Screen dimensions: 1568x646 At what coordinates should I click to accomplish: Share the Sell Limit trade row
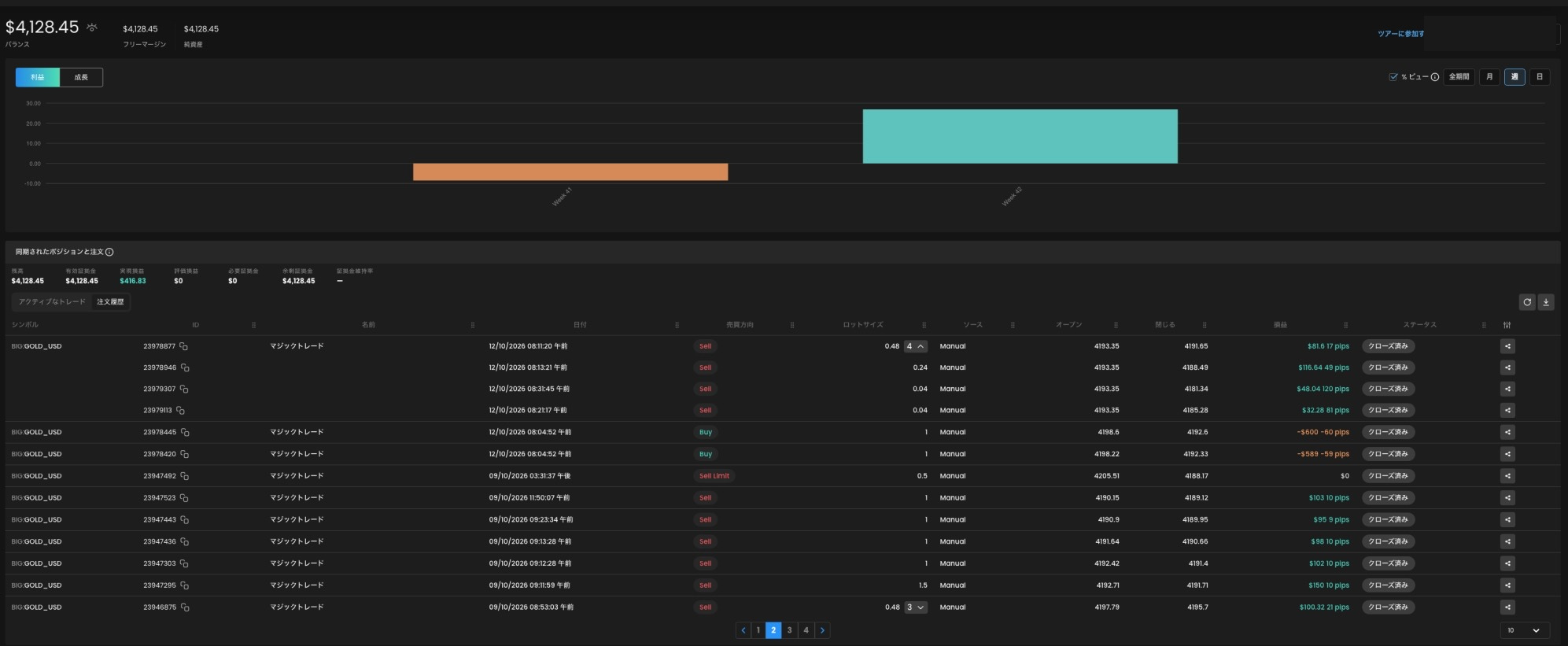coord(1507,476)
